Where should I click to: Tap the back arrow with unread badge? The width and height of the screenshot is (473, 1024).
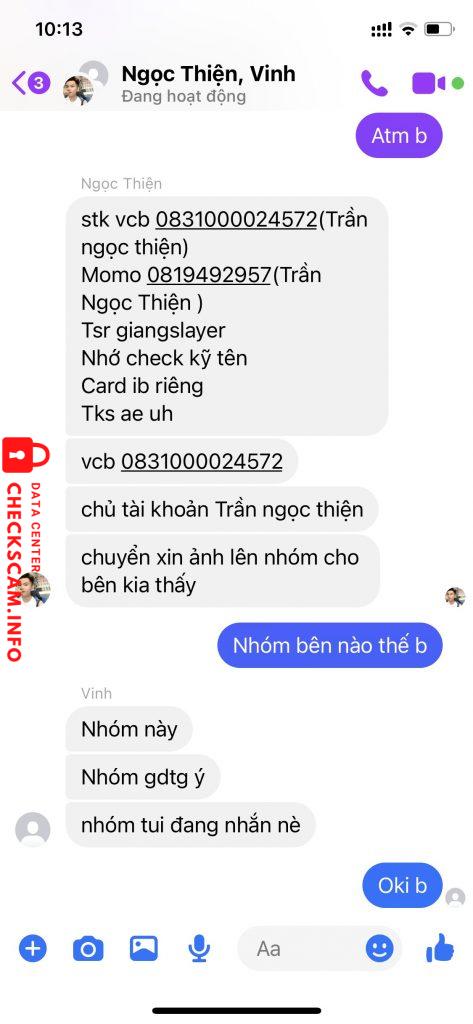click(31, 83)
